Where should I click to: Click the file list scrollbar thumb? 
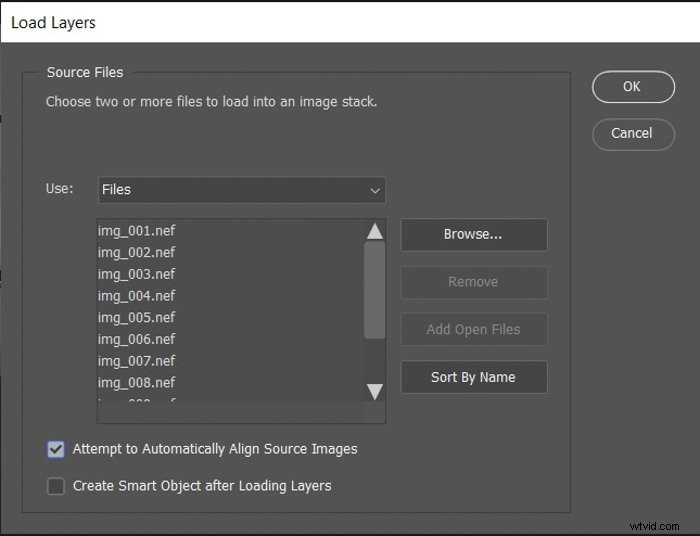tap(375, 290)
